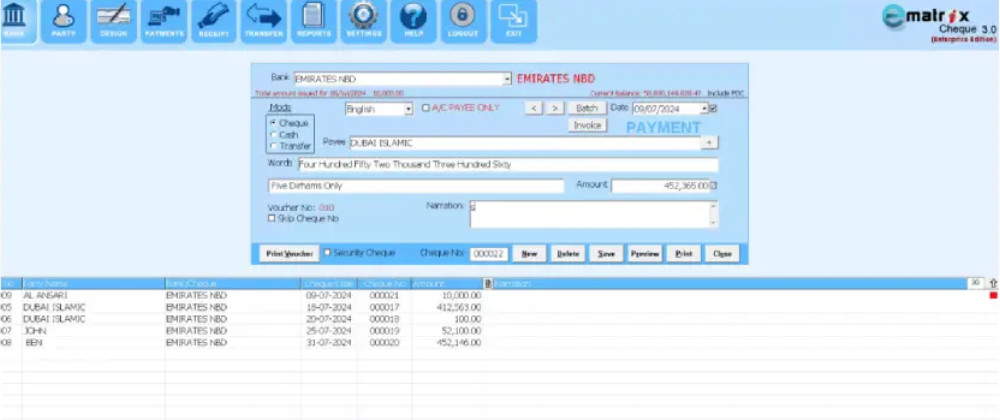
Task: Click the Invoice button
Action: [x=587, y=126]
